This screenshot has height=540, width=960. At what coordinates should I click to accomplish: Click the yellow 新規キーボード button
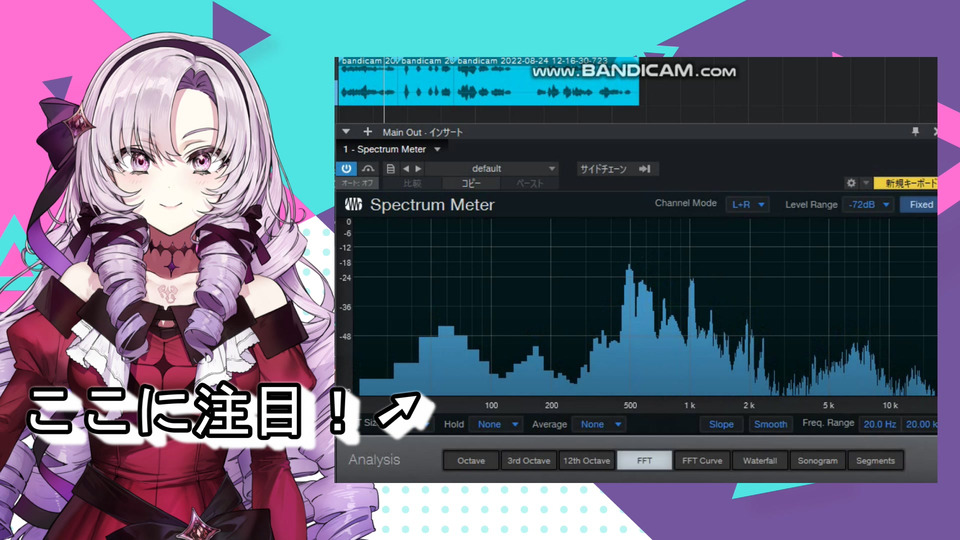click(906, 183)
